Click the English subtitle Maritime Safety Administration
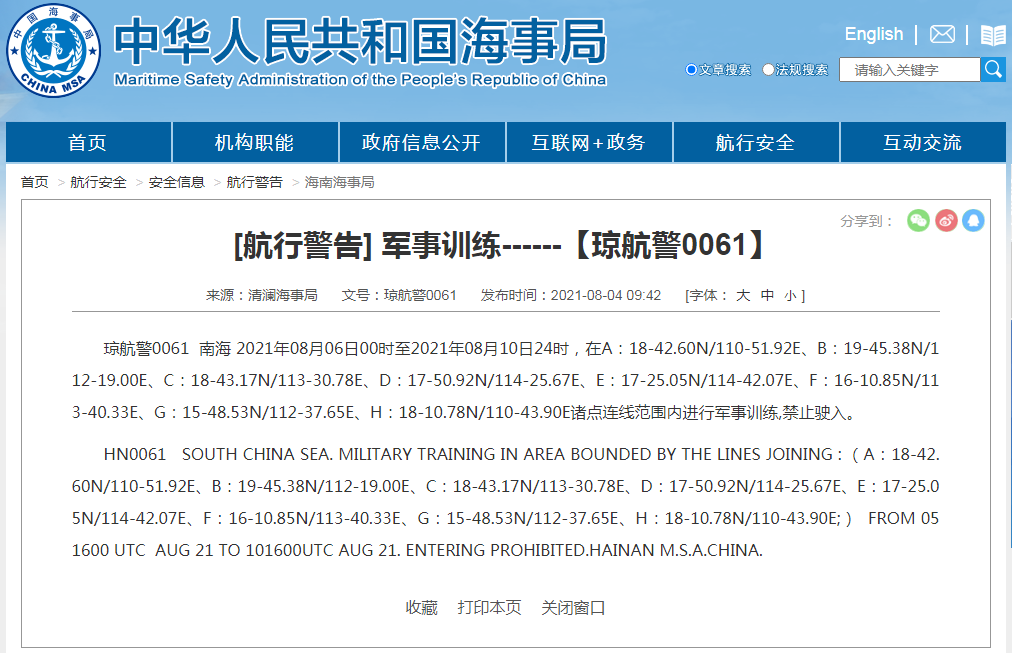 click(x=360, y=79)
